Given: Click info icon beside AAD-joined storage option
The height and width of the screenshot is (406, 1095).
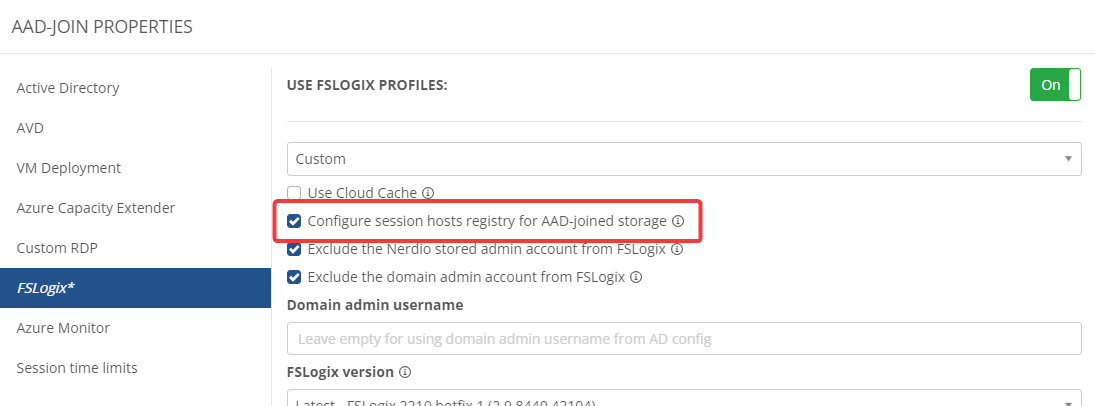Looking at the screenshot, I should (677, 221).
